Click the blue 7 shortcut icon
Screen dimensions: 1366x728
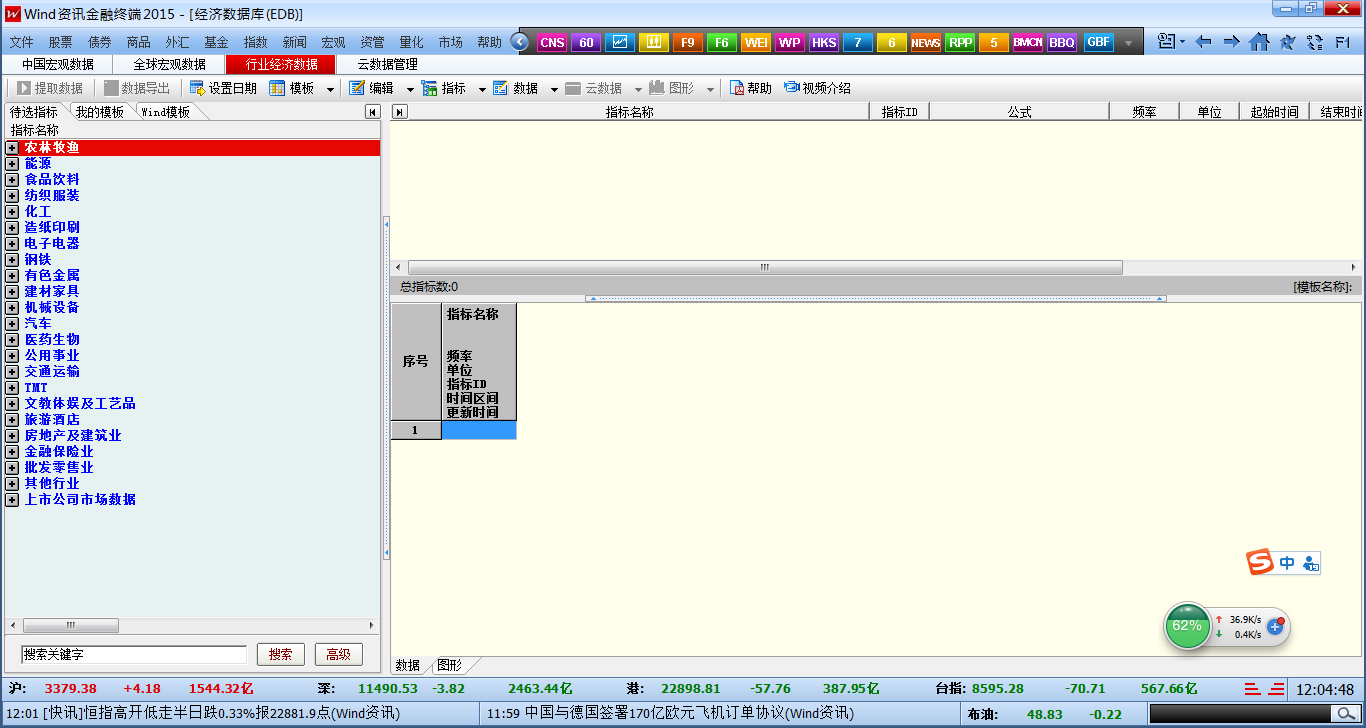tap(858, 42)
